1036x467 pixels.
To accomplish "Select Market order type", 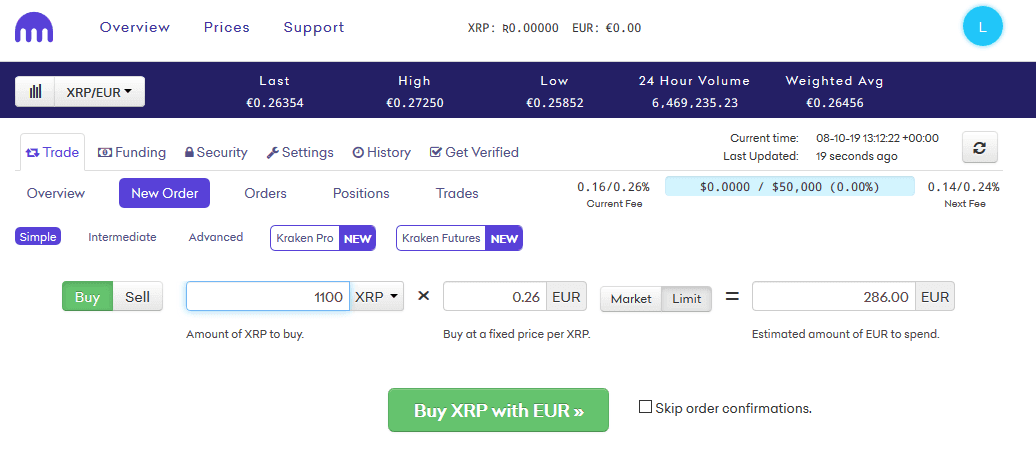I will click(631, 299).
